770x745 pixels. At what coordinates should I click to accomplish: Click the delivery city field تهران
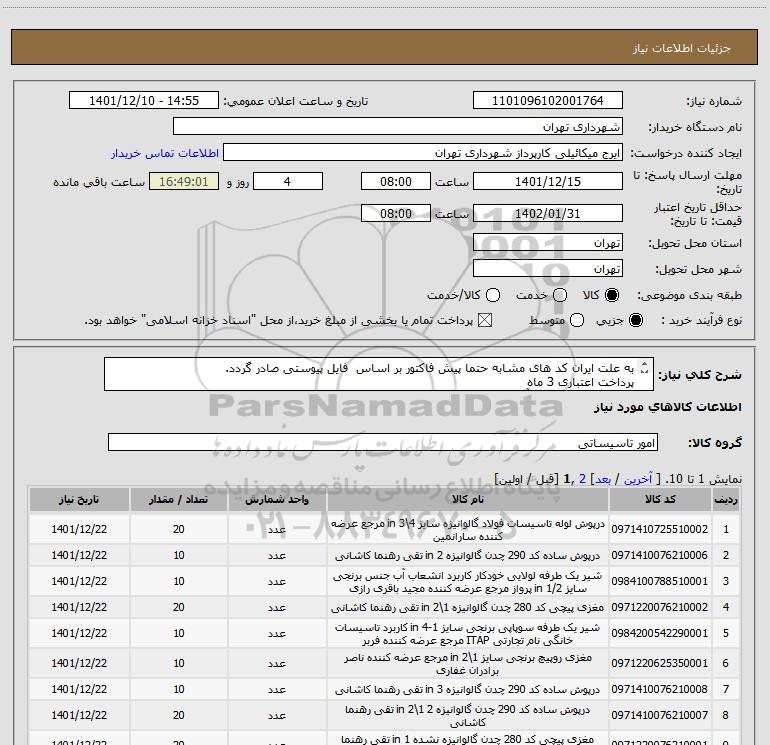pyautogui.click(x=548, y=269)
